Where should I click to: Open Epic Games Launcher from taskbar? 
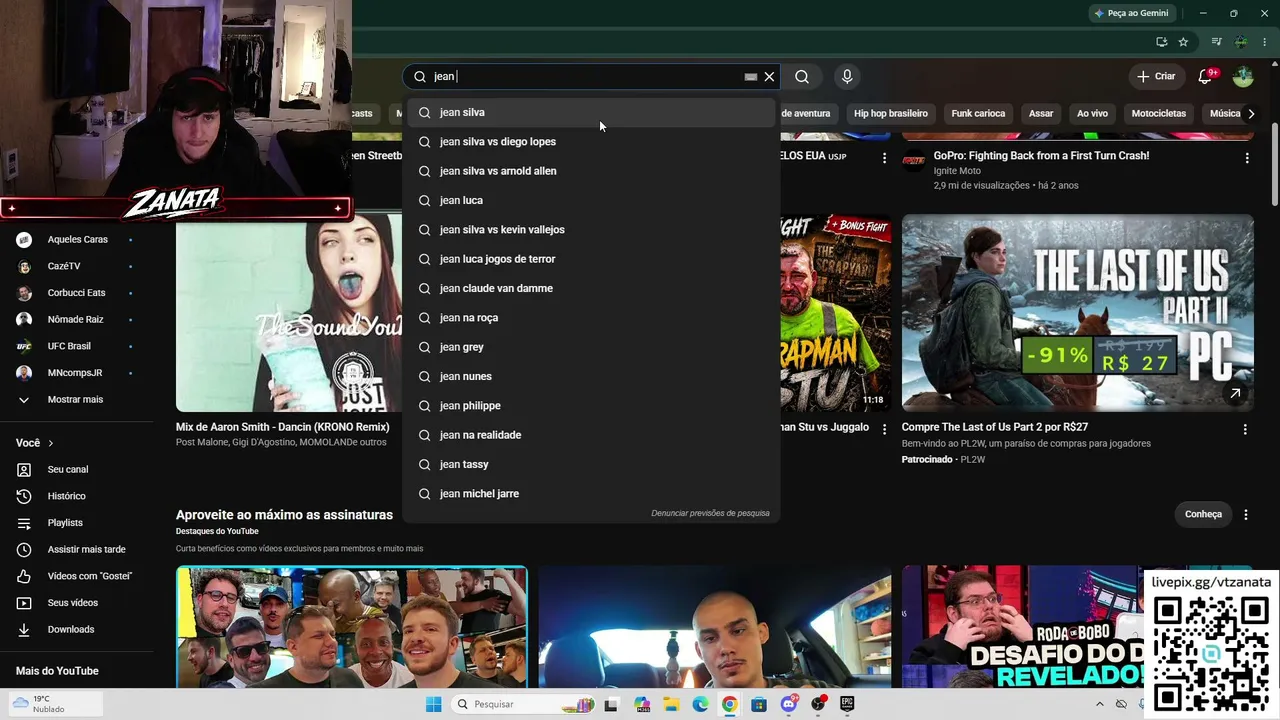click(847, 704)
